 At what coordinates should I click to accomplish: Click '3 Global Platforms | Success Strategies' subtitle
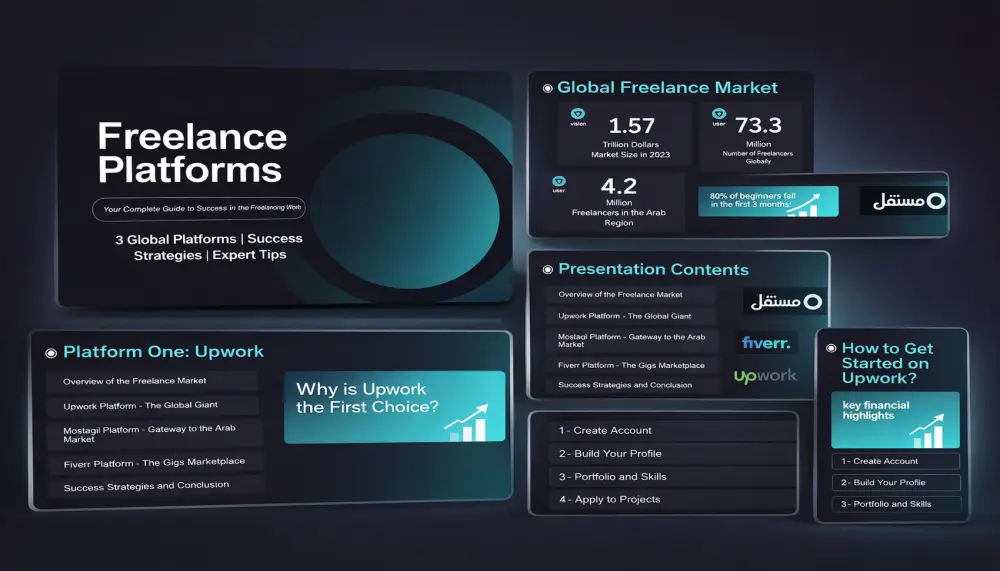coord(209,247)
